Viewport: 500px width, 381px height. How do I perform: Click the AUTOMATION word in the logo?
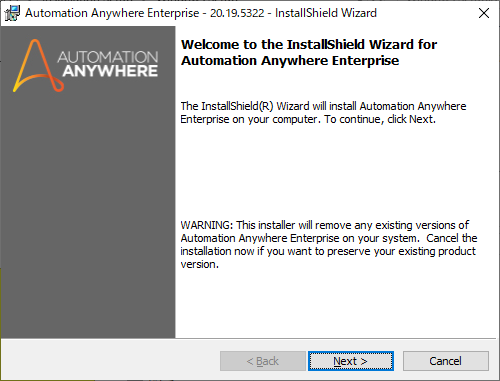(x=107, y=57)
